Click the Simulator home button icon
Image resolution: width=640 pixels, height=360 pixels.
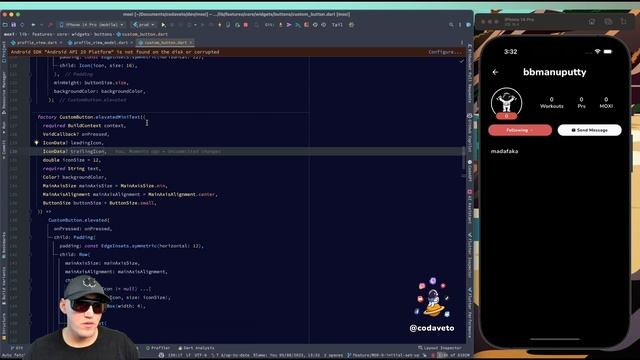point(592,21)
